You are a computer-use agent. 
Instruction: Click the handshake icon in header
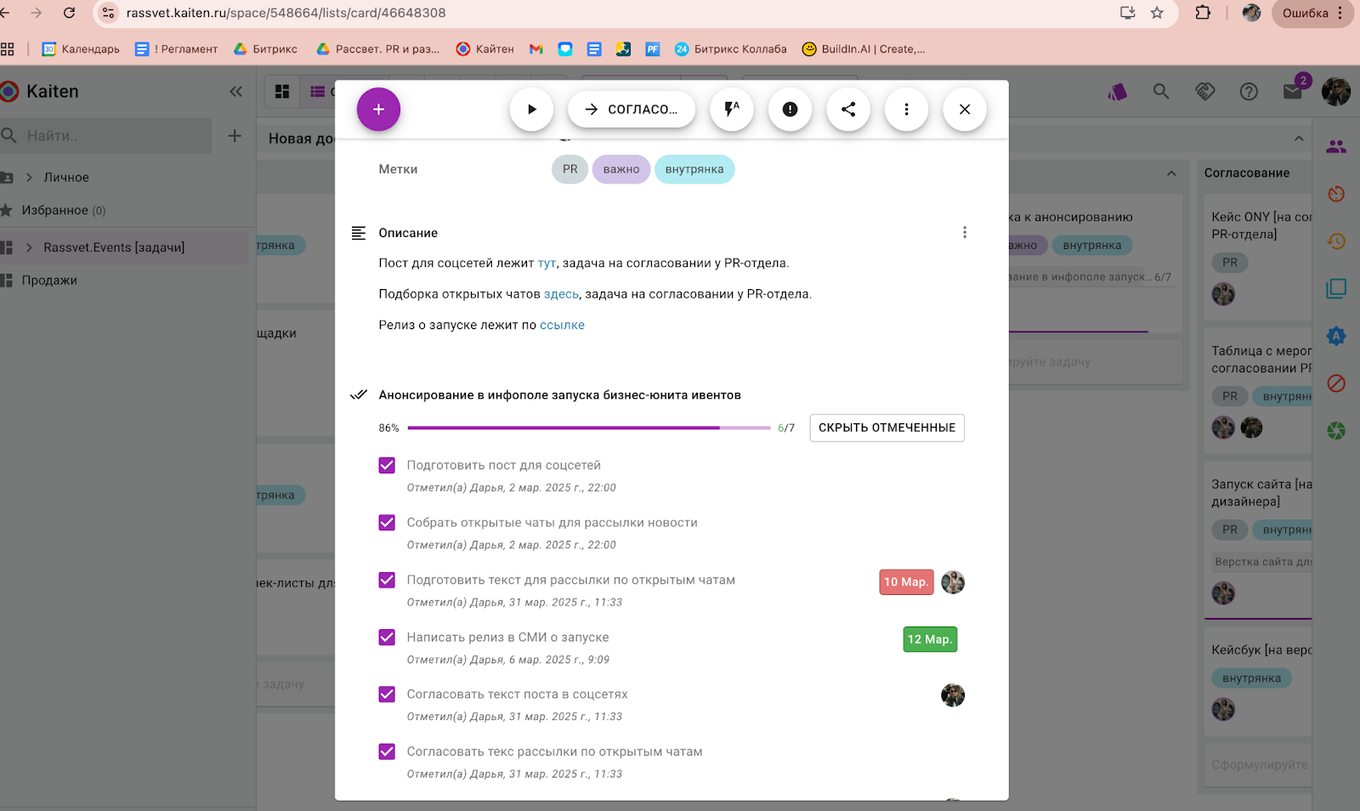[1205, 92]
